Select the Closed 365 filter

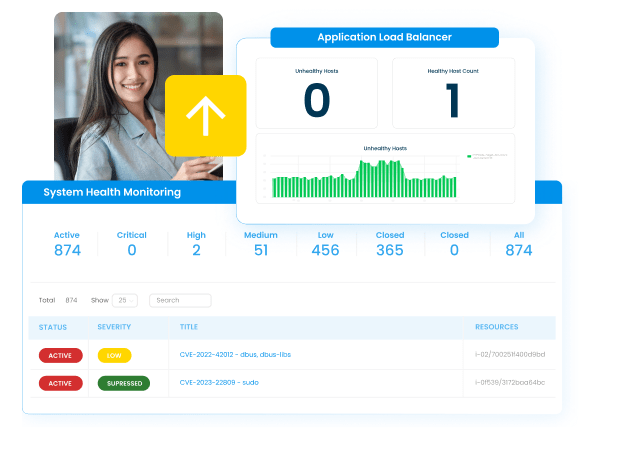[390, 244]
